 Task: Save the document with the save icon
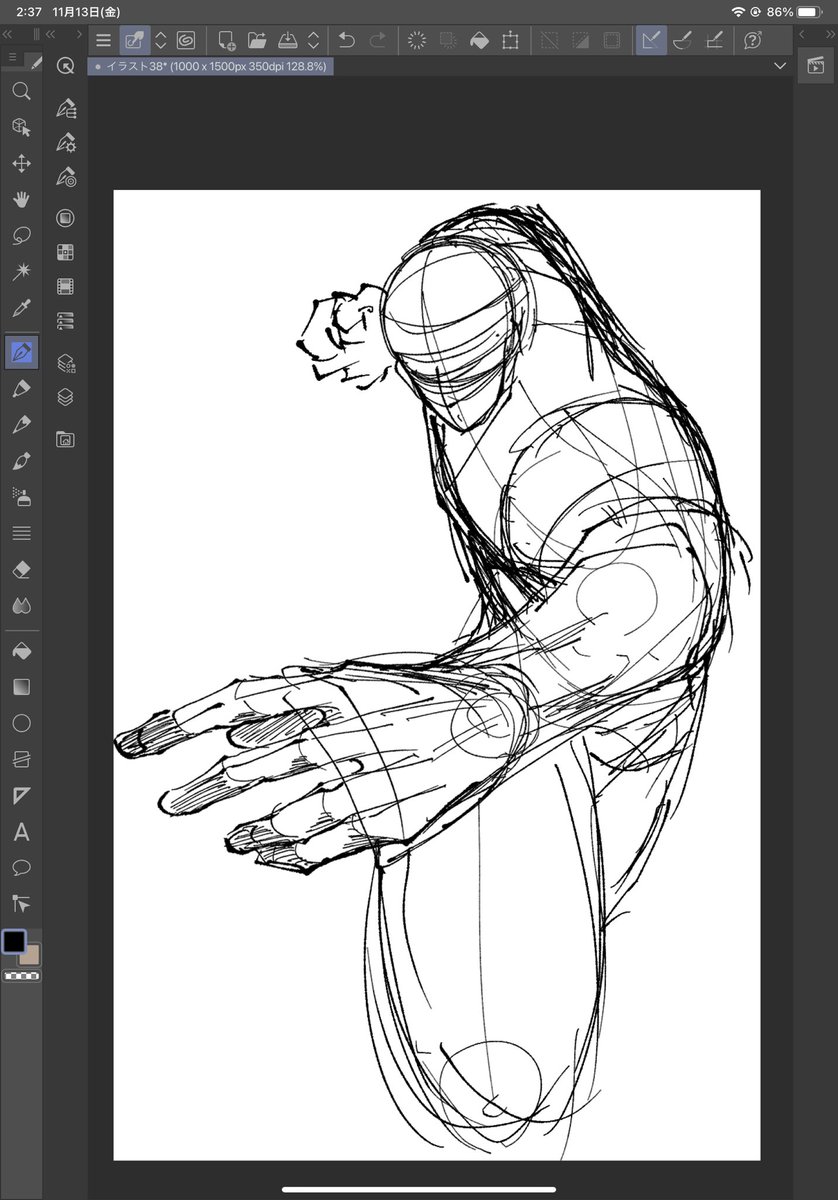(288, 40)
